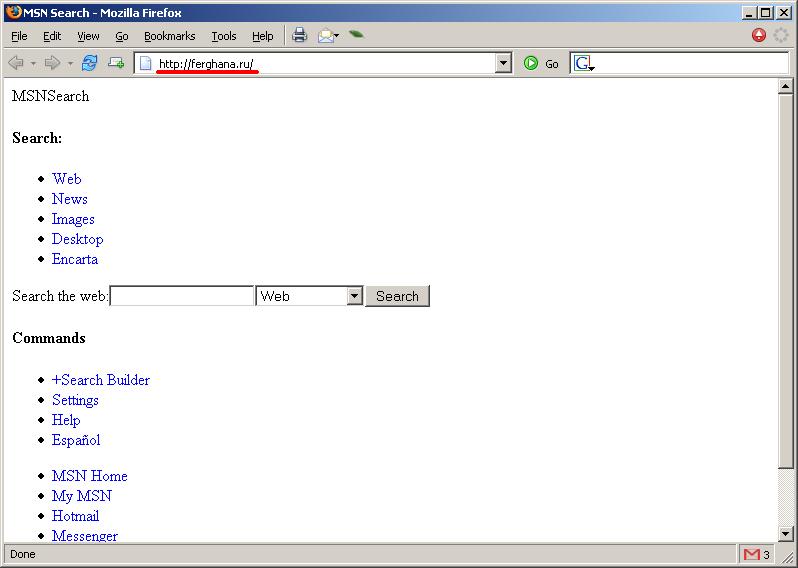
Task: Open the My MSN link
Action: point(81,496)
